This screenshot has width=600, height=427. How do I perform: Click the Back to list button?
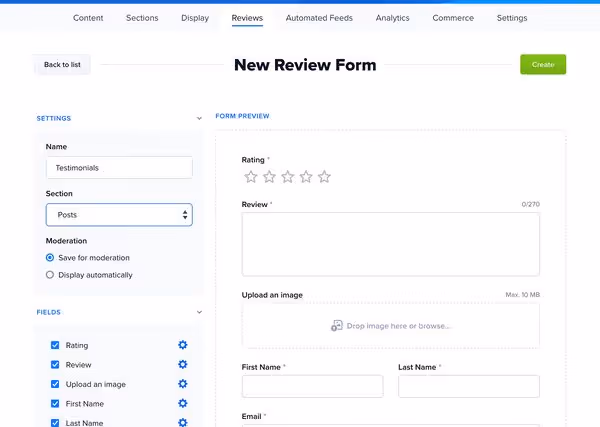coord(62,65)
